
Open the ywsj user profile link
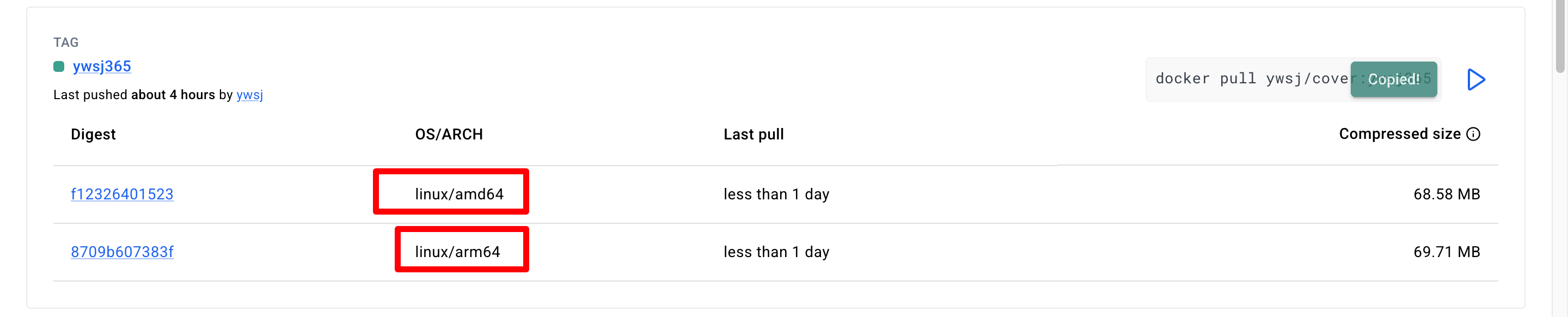(249, 95)
